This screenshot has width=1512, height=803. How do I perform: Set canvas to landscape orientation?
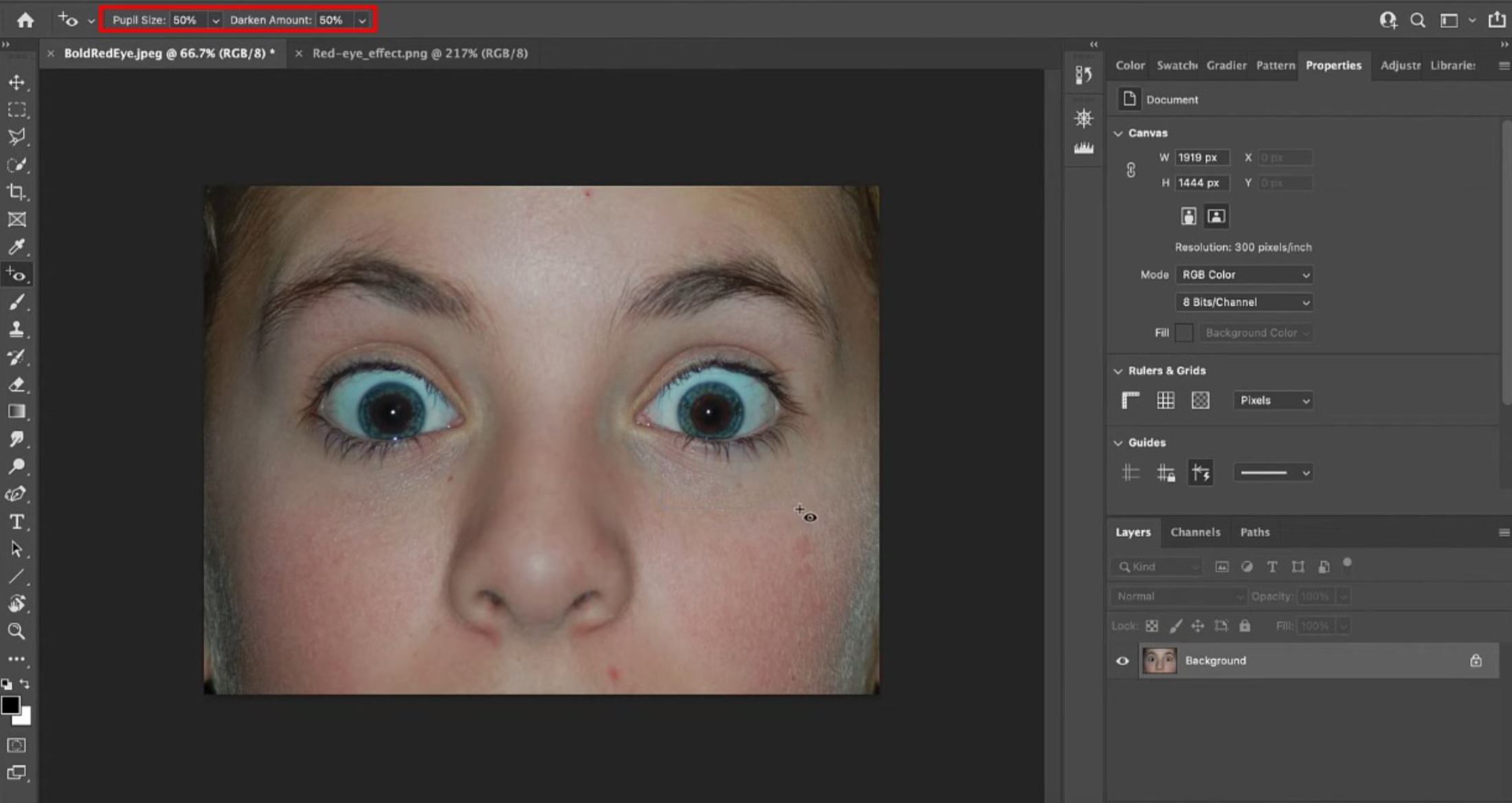[1216, 217]
